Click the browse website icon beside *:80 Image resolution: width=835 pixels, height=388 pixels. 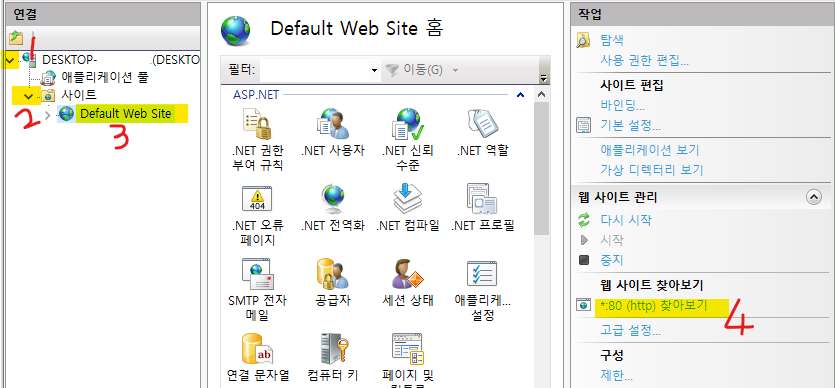click(x=584, y=306)
